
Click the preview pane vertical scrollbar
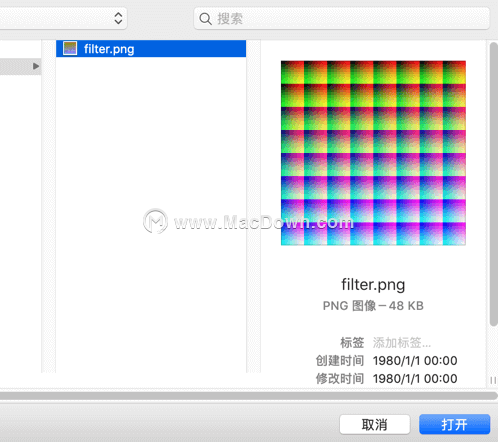pyautogui.click(x=493, y=184)
